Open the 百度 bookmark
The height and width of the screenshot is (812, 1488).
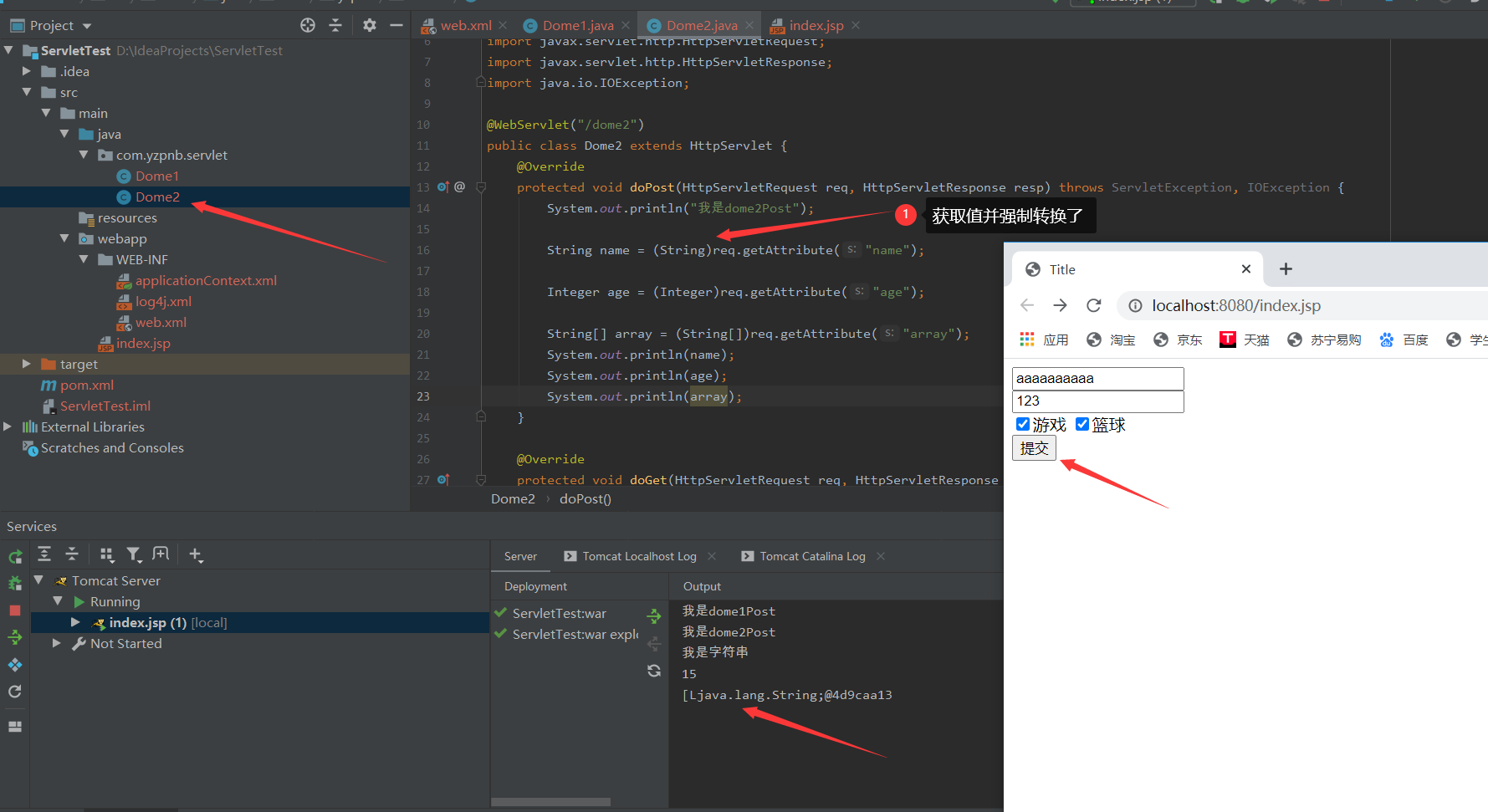(1404, 340)
